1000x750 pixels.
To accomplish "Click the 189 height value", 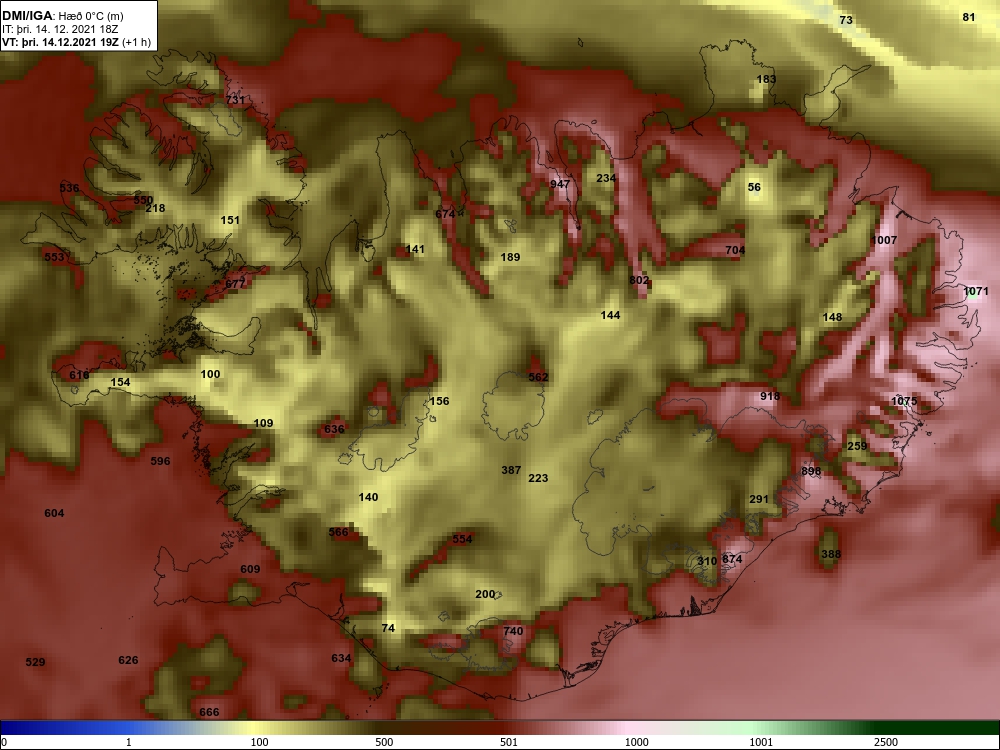I will click(x=510, y=257).
